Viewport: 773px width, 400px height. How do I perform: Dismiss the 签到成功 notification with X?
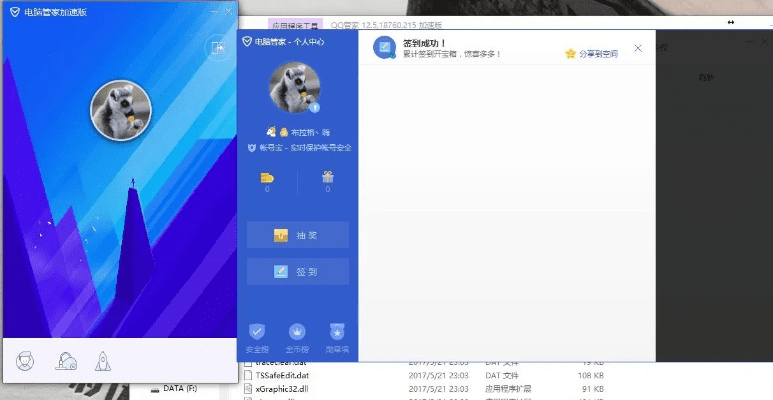[x=638, y=48]
